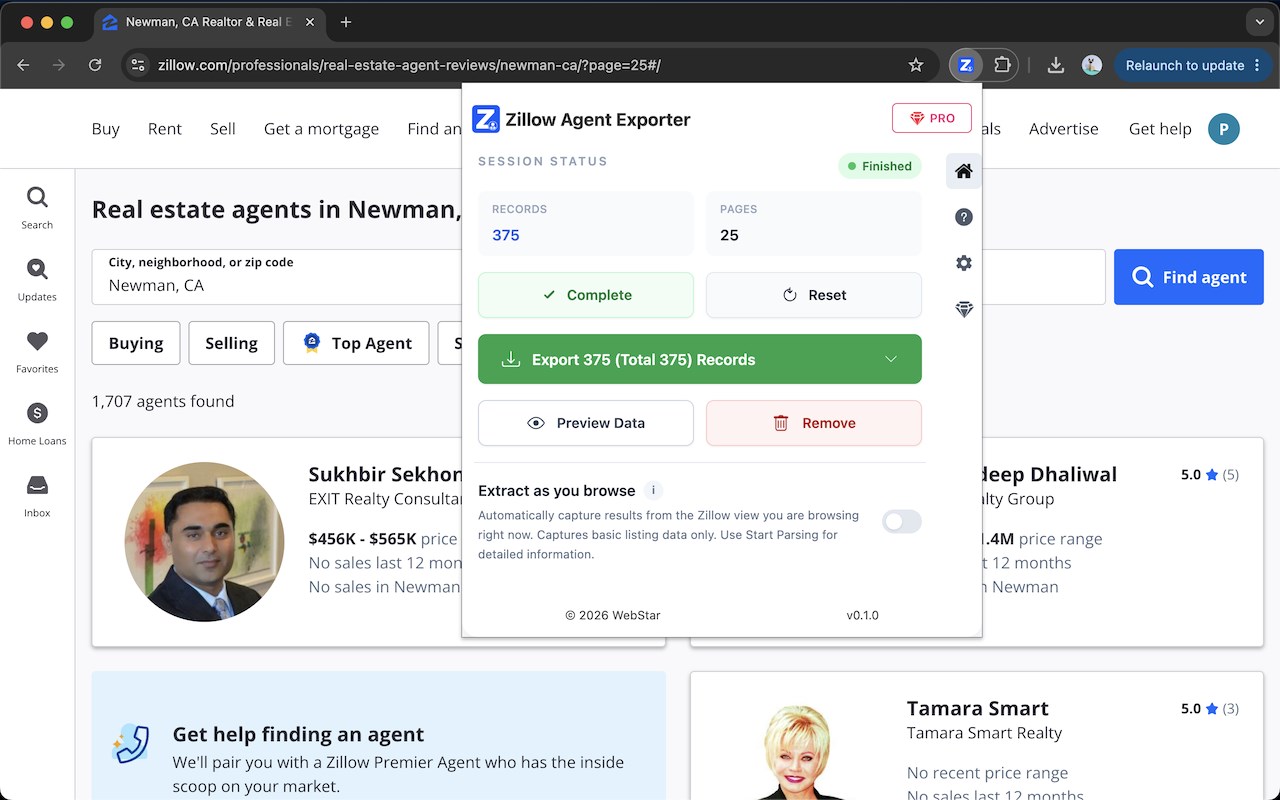Click the browser address bar URL
This screenshot has height=800, width=1280.
(x=410, y=65)
